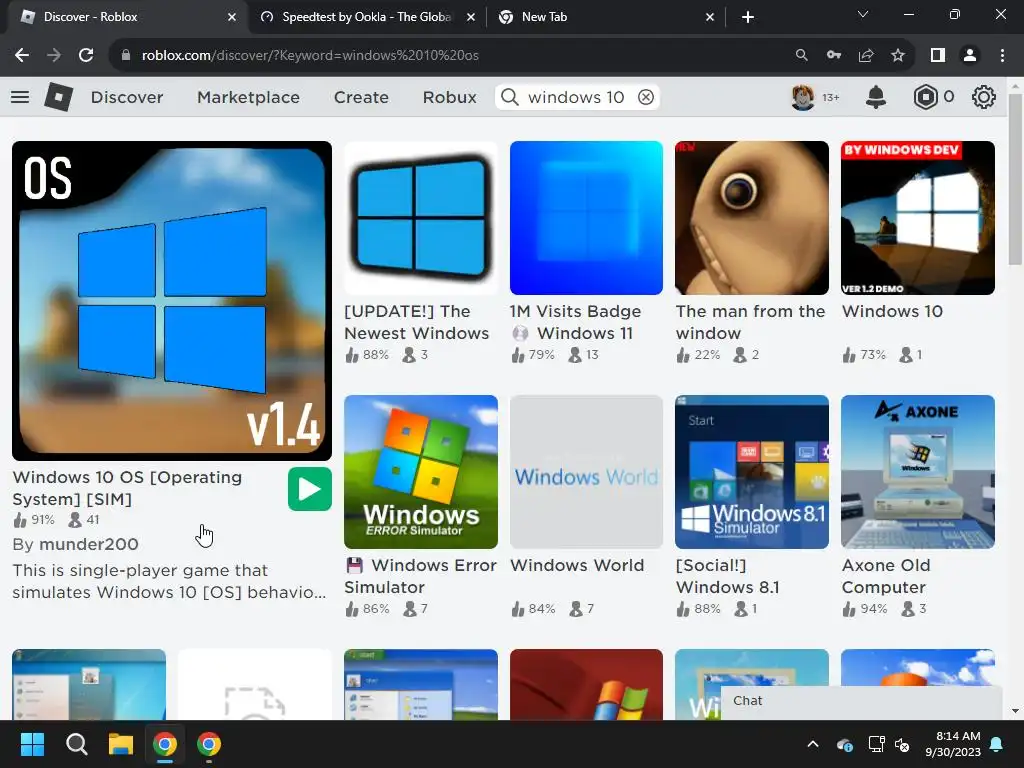Screen dimensions: 1024x768
Task: Click the Axone Old Computer title
Action: point(886,577)
